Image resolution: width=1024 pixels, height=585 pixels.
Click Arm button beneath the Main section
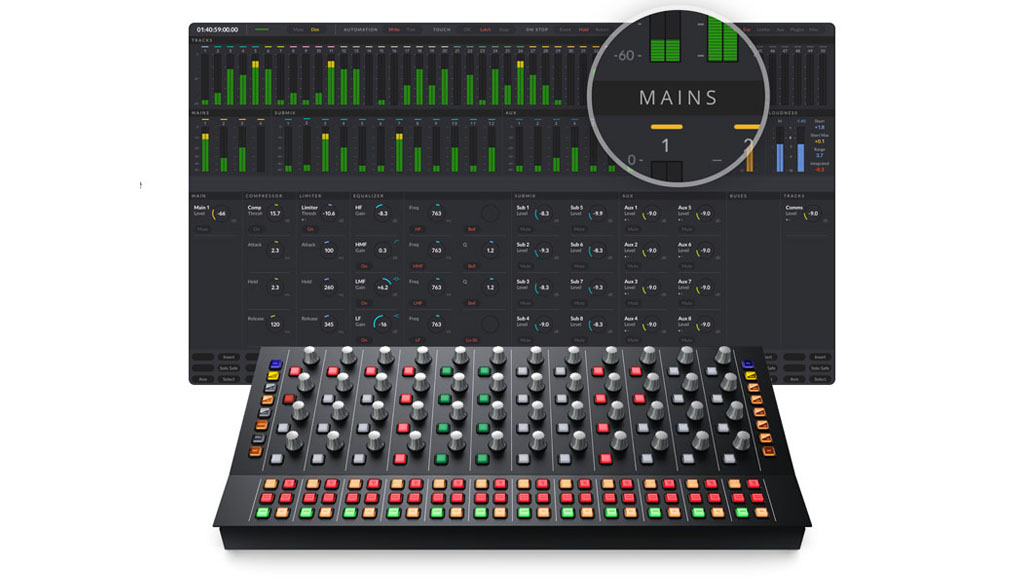[x=203, y=379]
